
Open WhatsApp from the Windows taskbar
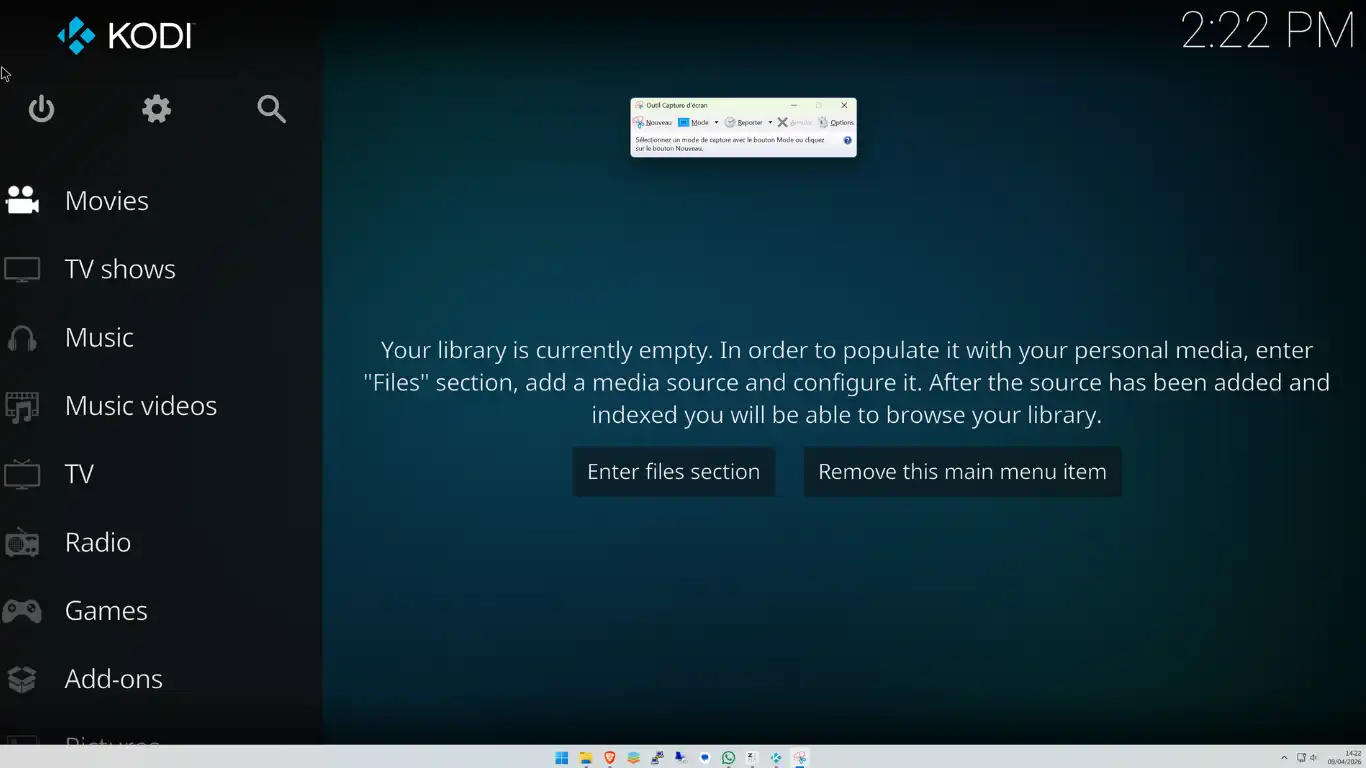pos(728,758)
